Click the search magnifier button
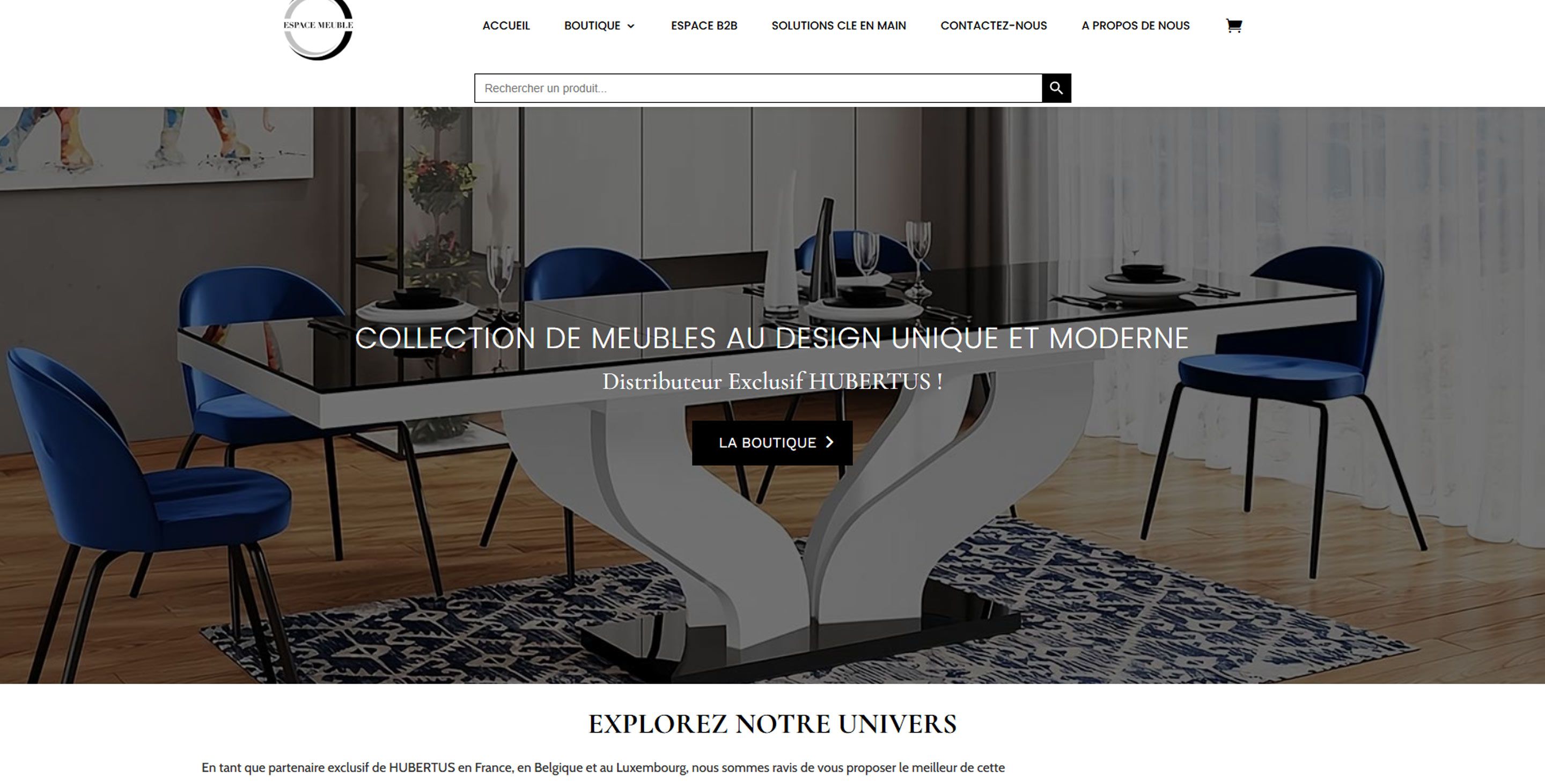The height and width of the screenshot is (784, 1545). [x=1056, y=88]
